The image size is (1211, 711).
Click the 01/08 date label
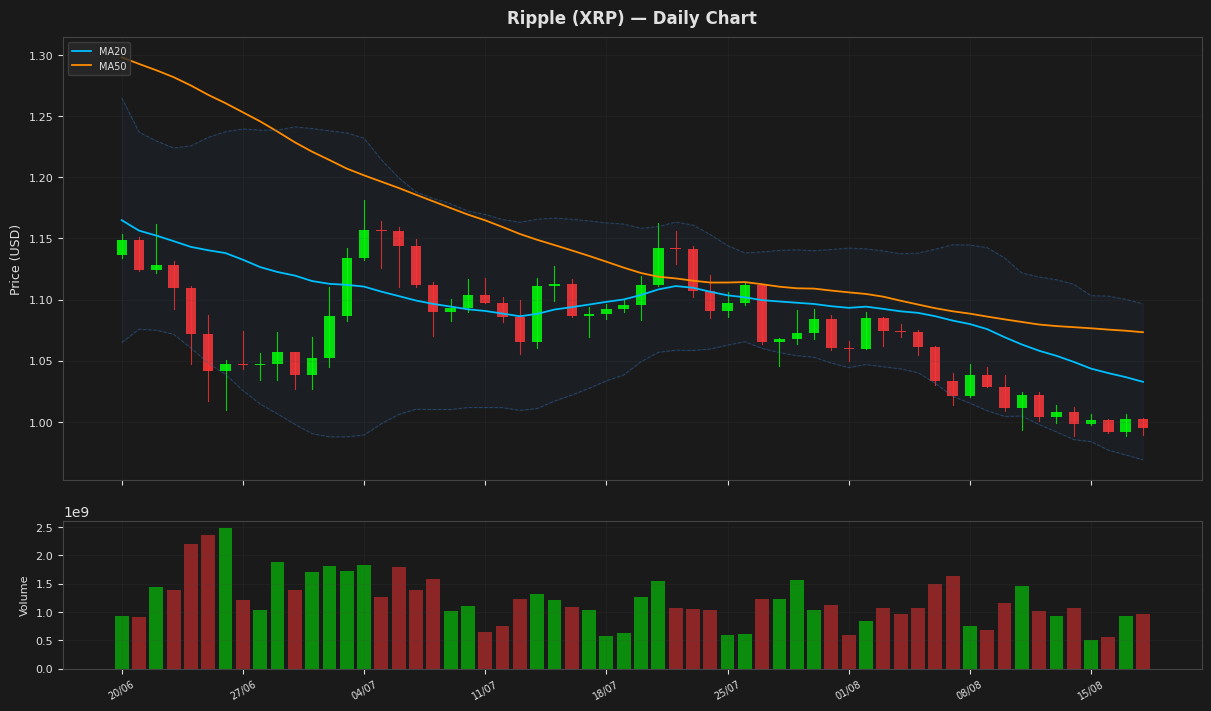point(847,690)
